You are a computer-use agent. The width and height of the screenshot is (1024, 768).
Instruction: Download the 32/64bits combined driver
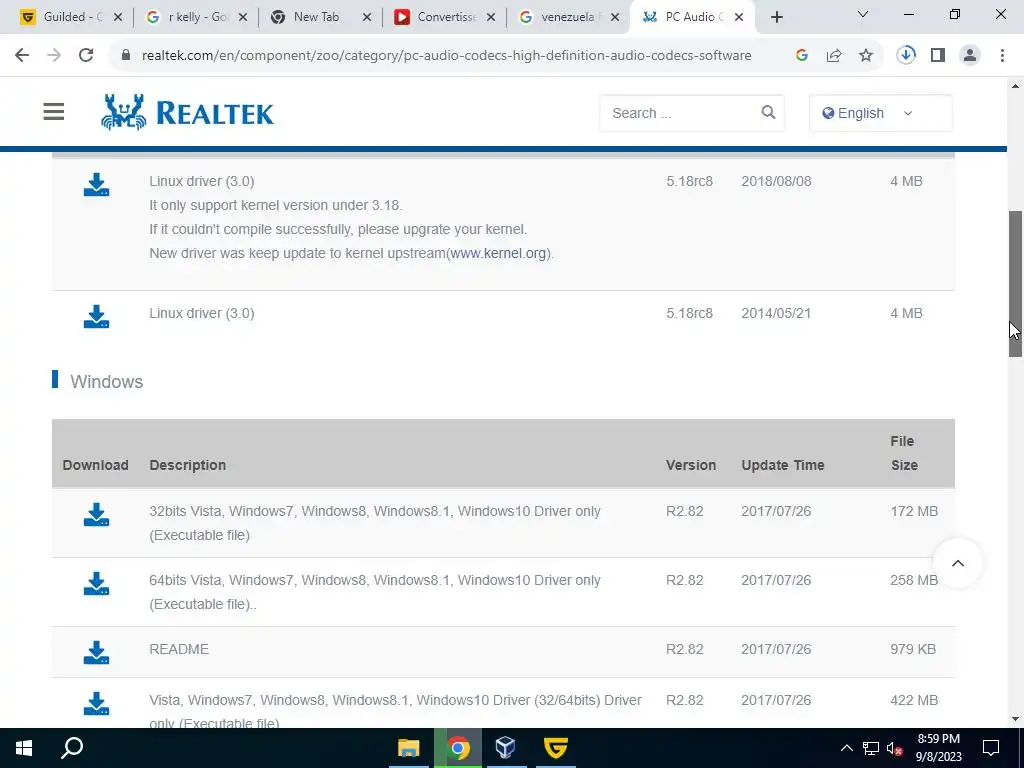(x=96, y=703)
